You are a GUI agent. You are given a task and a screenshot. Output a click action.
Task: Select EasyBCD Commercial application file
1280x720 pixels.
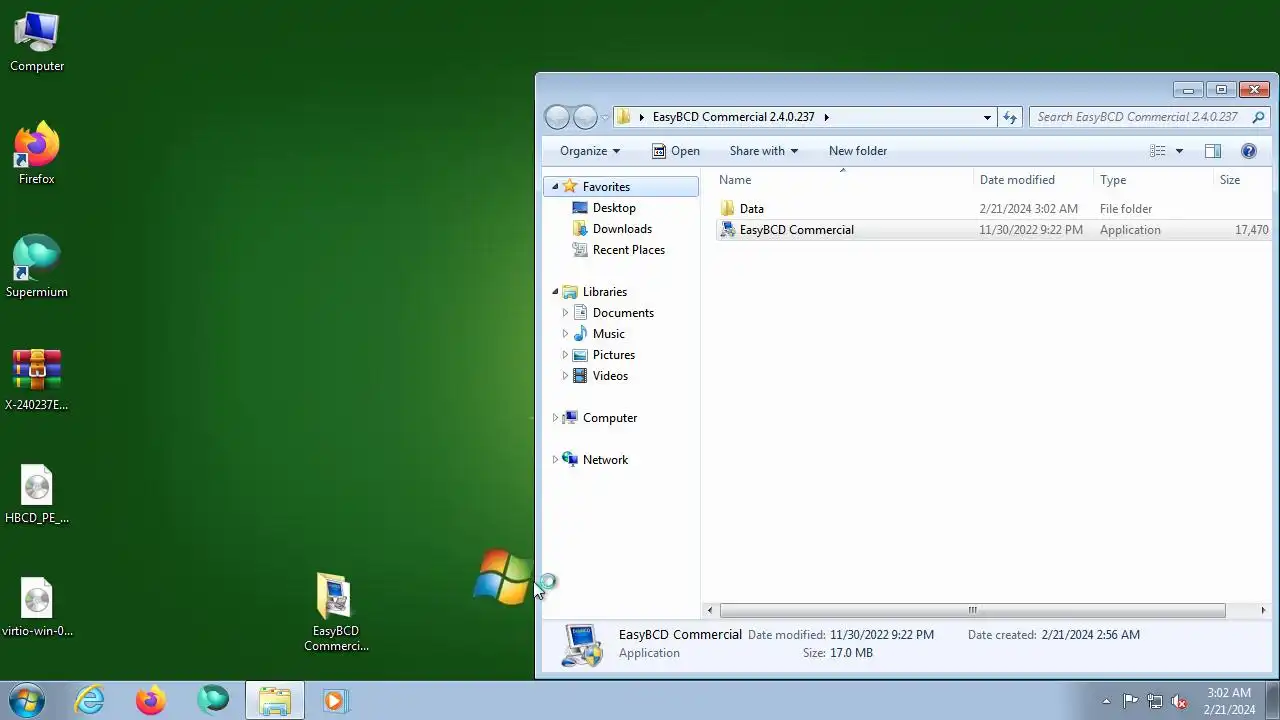994,230
